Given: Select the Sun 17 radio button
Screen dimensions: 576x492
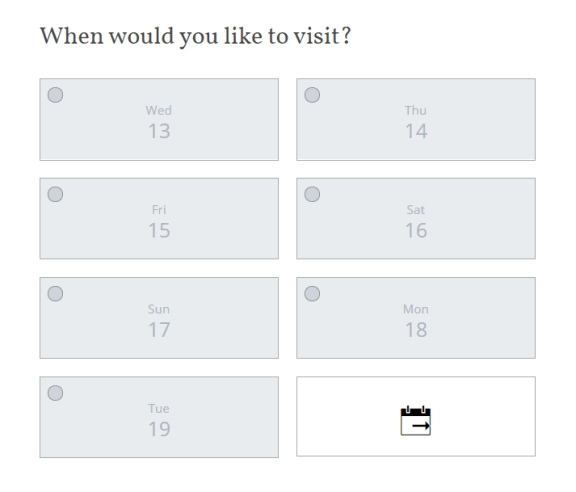Looking at the screenshot, I should (55, 294).
